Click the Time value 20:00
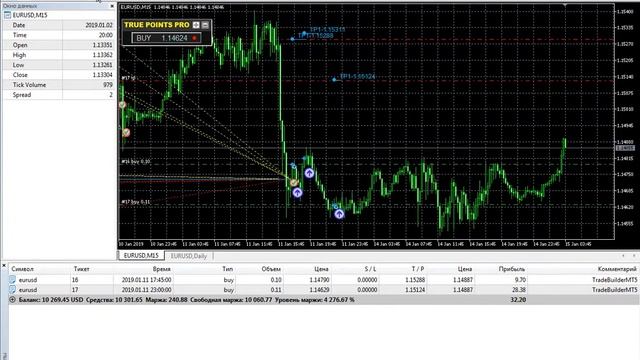Screen dimensions: 640x360 tap(106, 35)
